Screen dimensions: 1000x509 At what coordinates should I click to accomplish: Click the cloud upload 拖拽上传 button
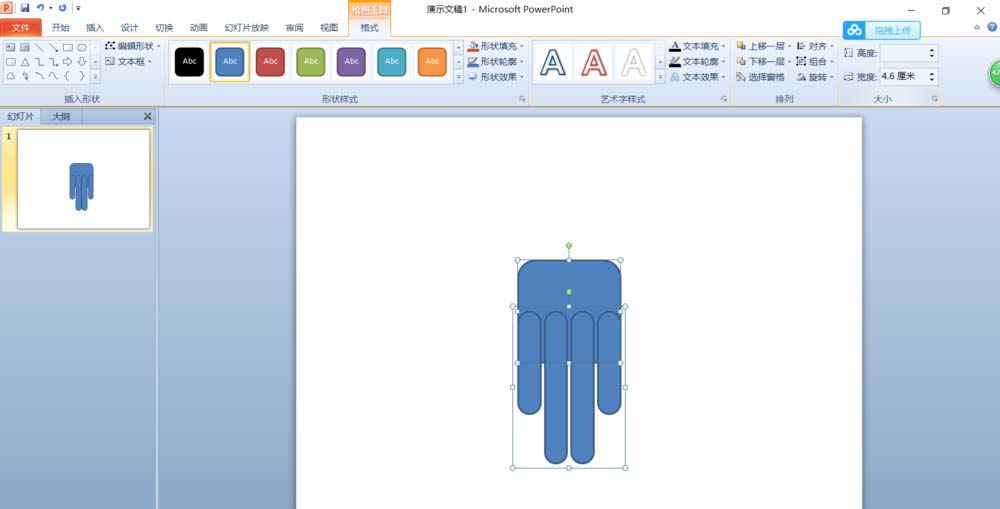coord(881,30)
